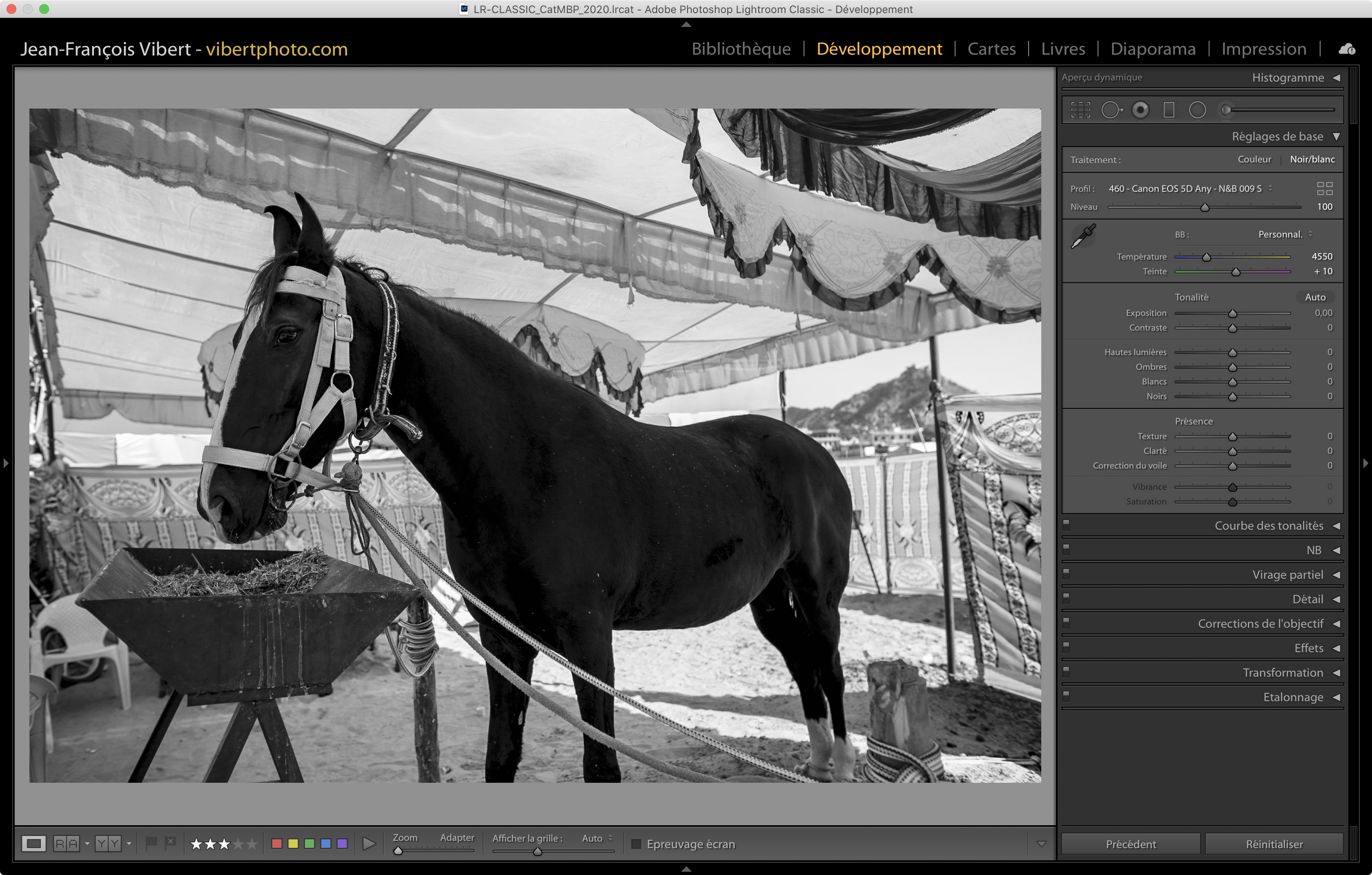Click the Précédent button
The height and width of the screenshot is (875, 1372).
(1130, 844)
